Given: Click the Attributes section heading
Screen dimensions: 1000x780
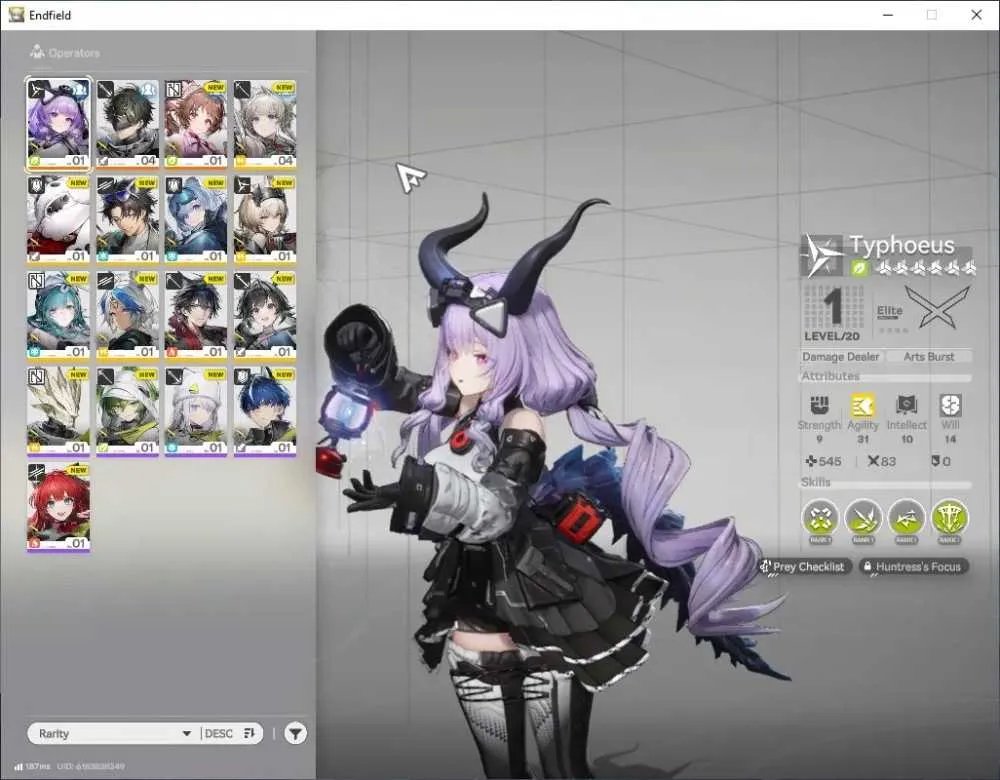Looking at the screenshot, I should [830, 376].
